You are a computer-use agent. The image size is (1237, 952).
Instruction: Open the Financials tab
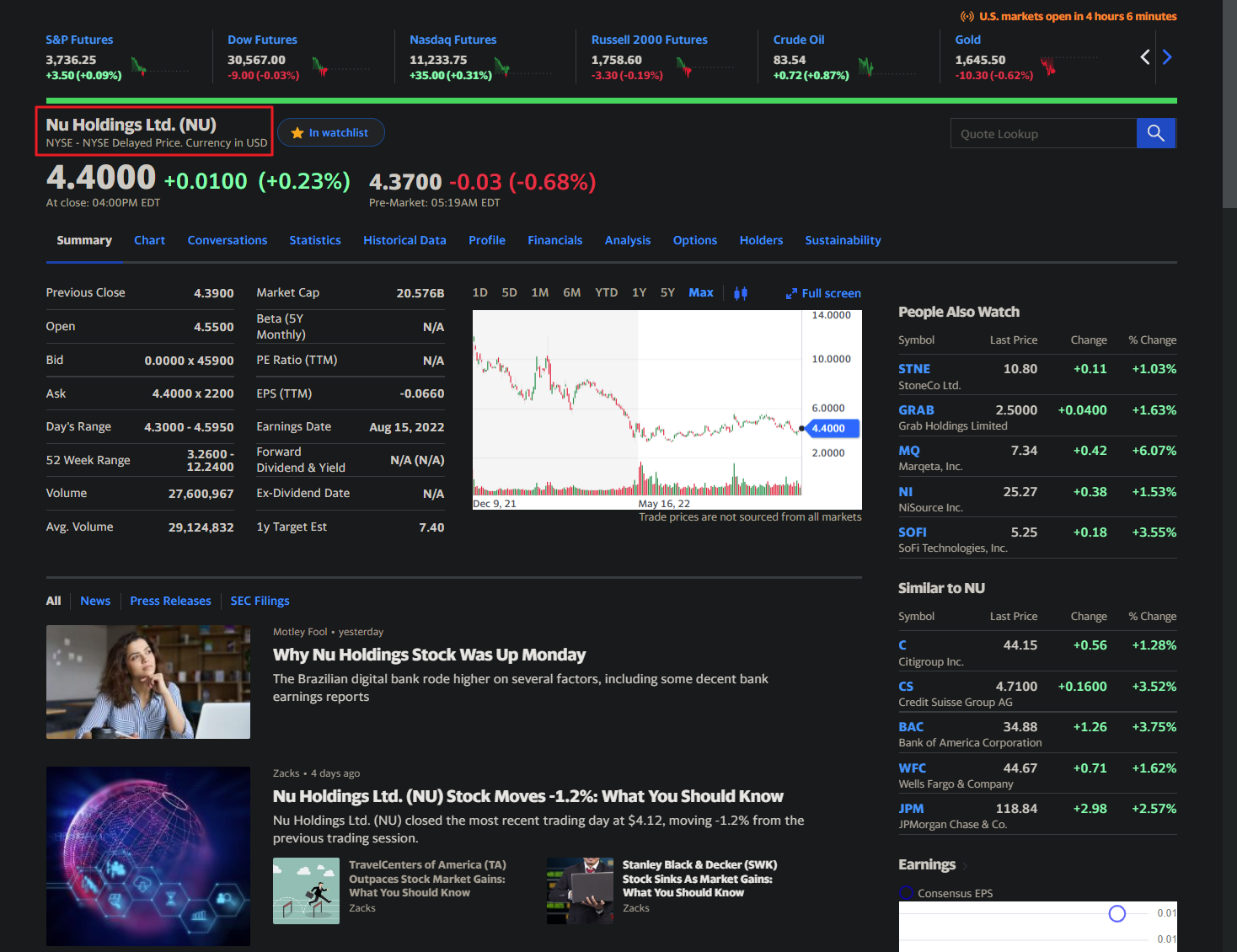click(x=555, y=240)
